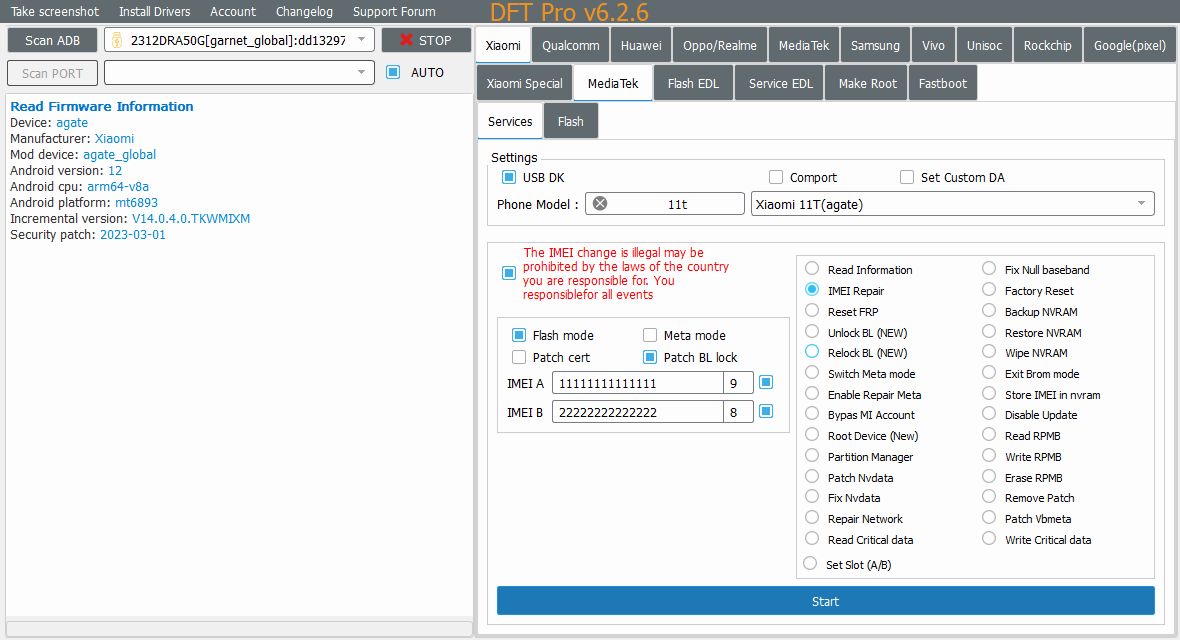Click the Scan ADB button
Screen dimensions: 1180x640
(52, 40)
